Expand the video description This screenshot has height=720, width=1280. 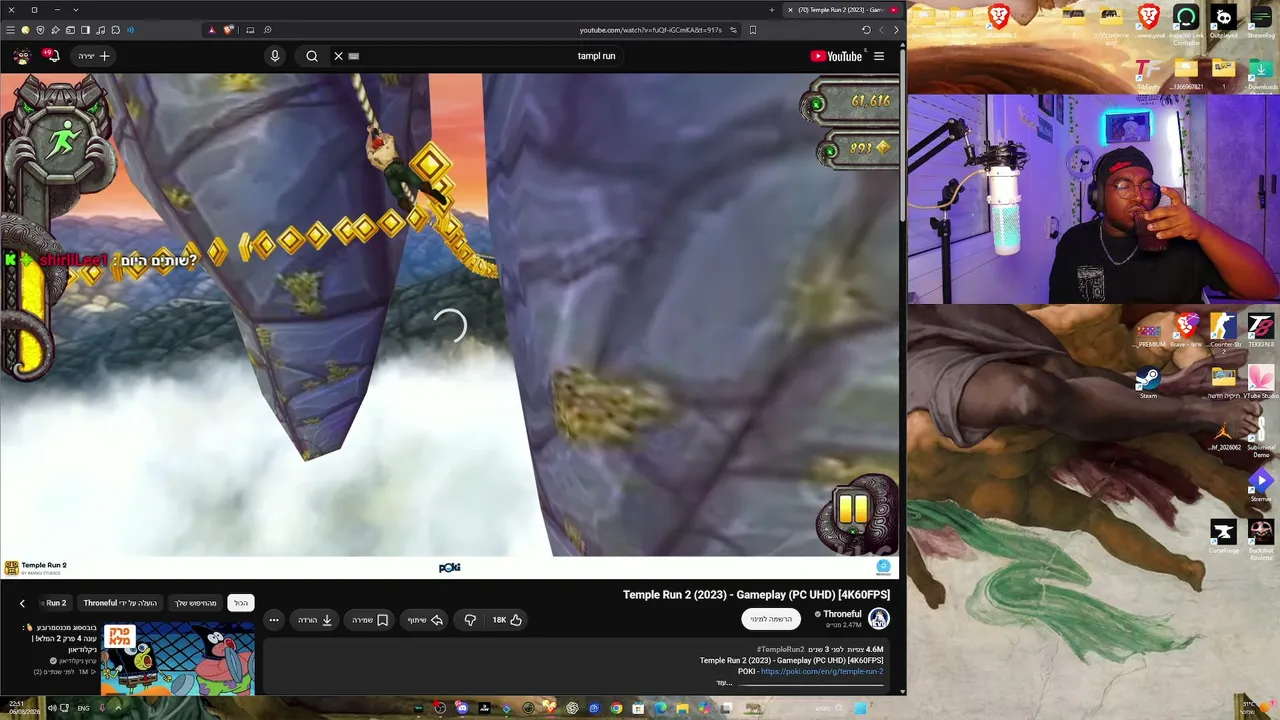[724, 683]
